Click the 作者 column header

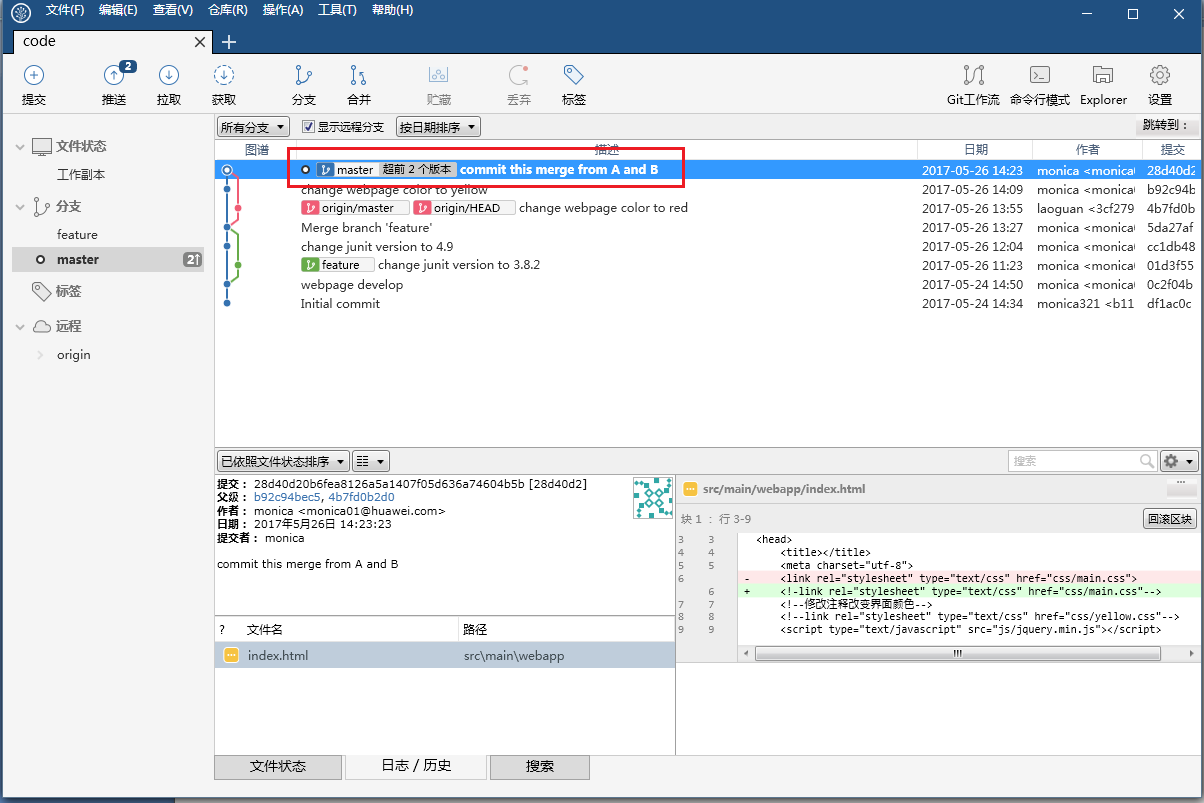pyautogui.click(x=1088, y=149)
